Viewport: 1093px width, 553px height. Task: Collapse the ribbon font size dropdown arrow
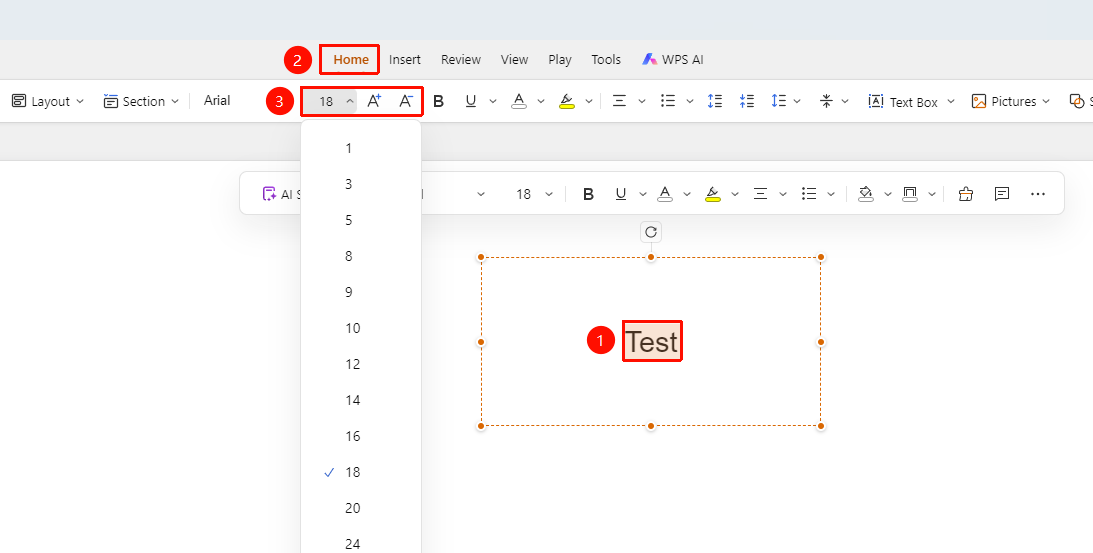(x=350, y=102)
